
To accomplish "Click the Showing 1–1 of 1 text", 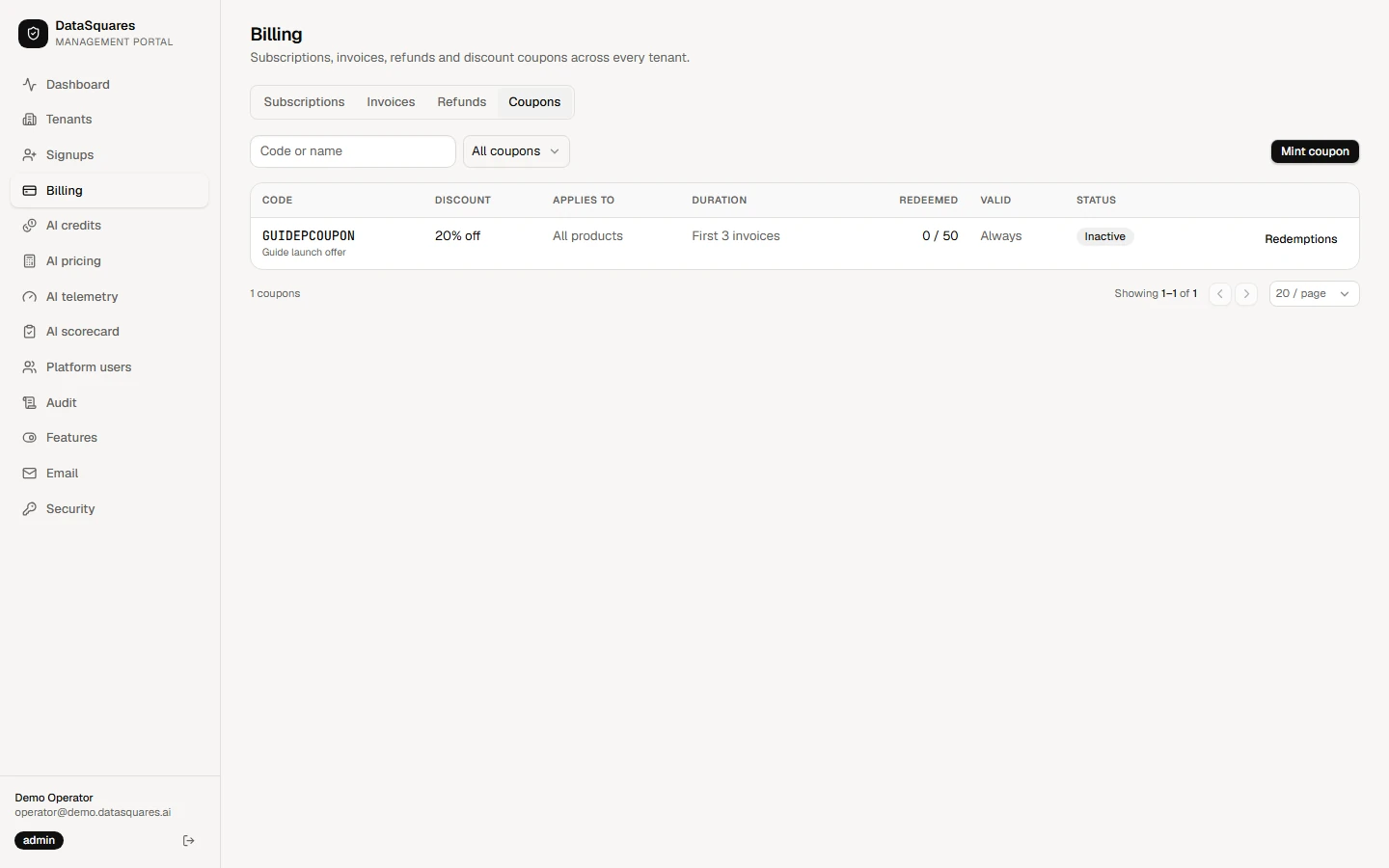I will [1156, 294].
